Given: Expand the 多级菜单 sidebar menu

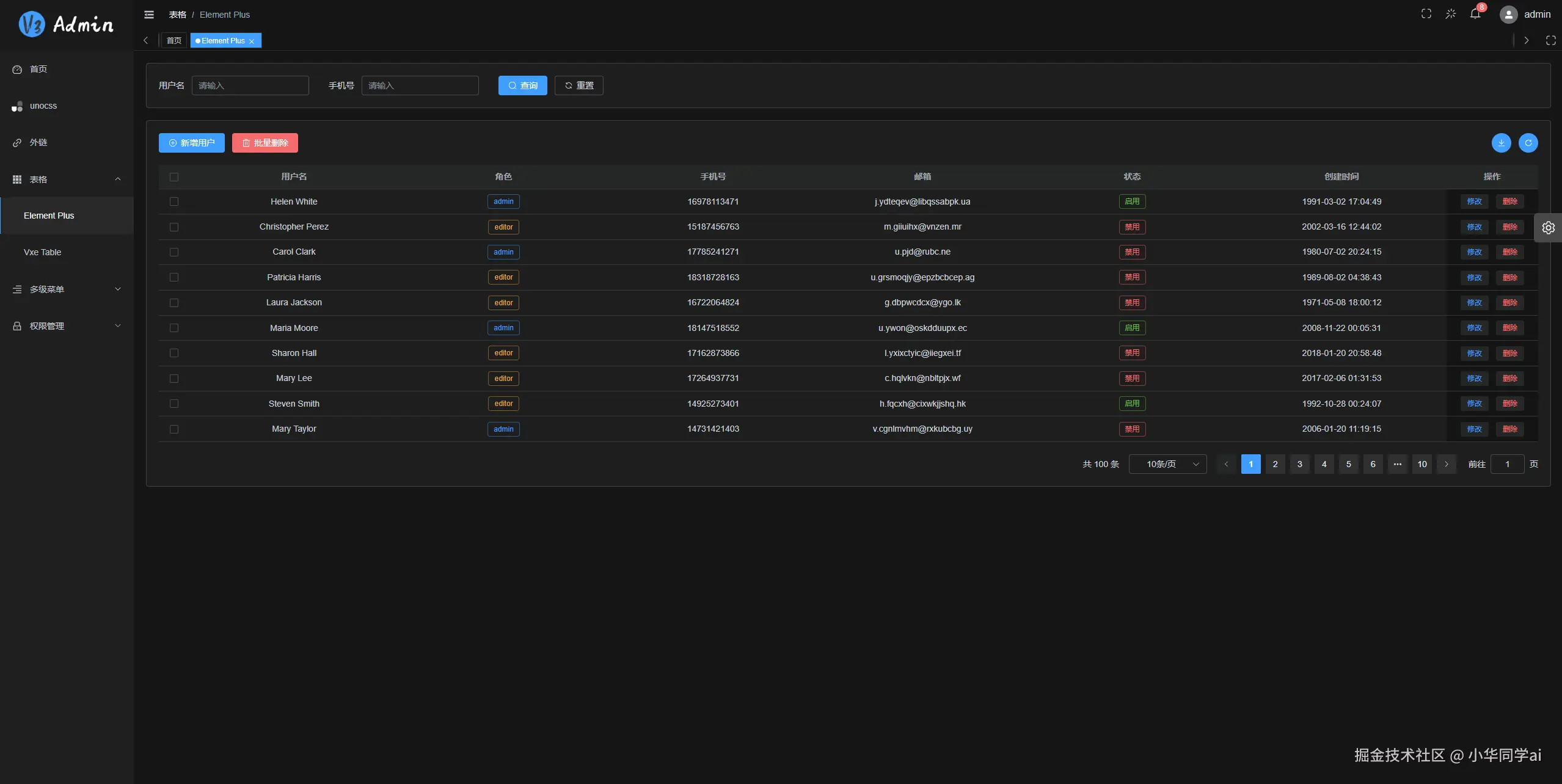Looking at the screenshot, I should pos(67,289).
